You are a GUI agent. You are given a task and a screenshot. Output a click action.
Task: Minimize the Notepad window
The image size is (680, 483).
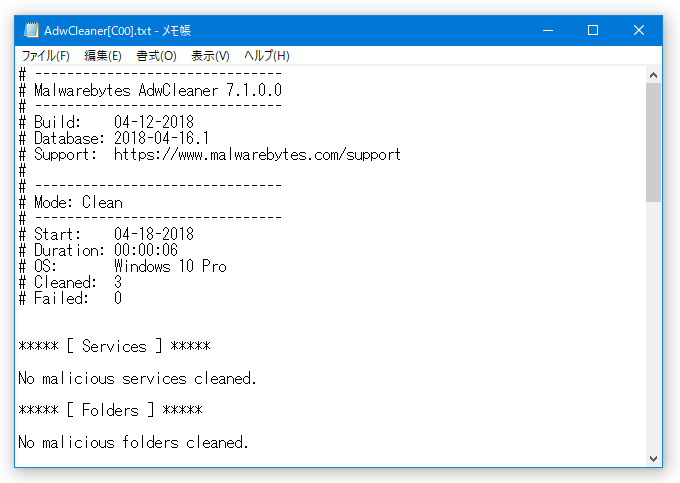[548, 30]
